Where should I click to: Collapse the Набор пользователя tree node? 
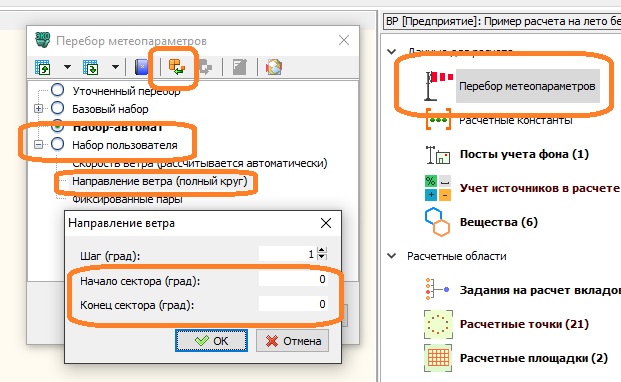38,144
